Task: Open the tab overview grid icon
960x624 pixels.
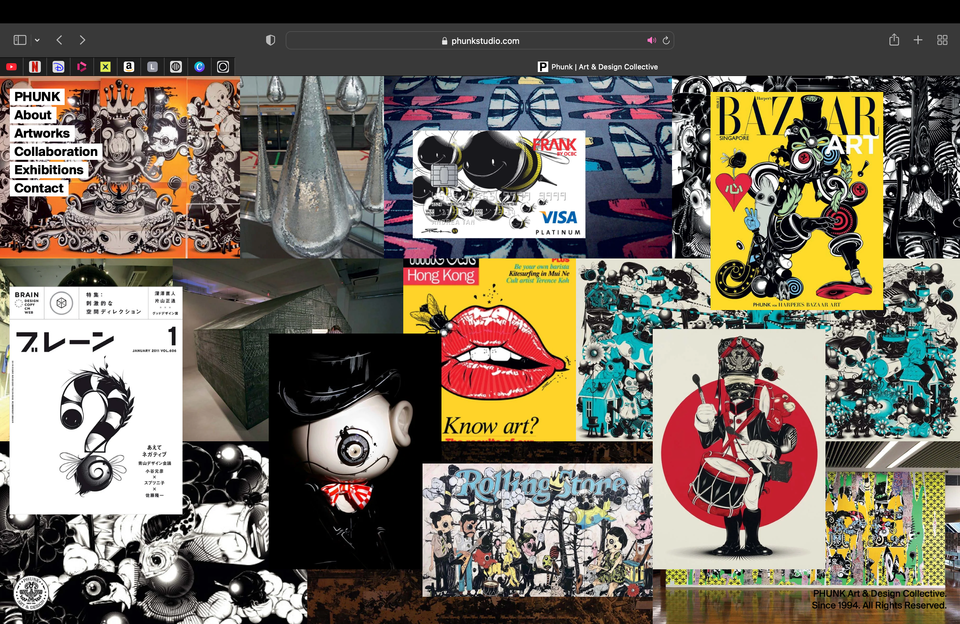Action: pyautogui.click(x=941, y=40)
